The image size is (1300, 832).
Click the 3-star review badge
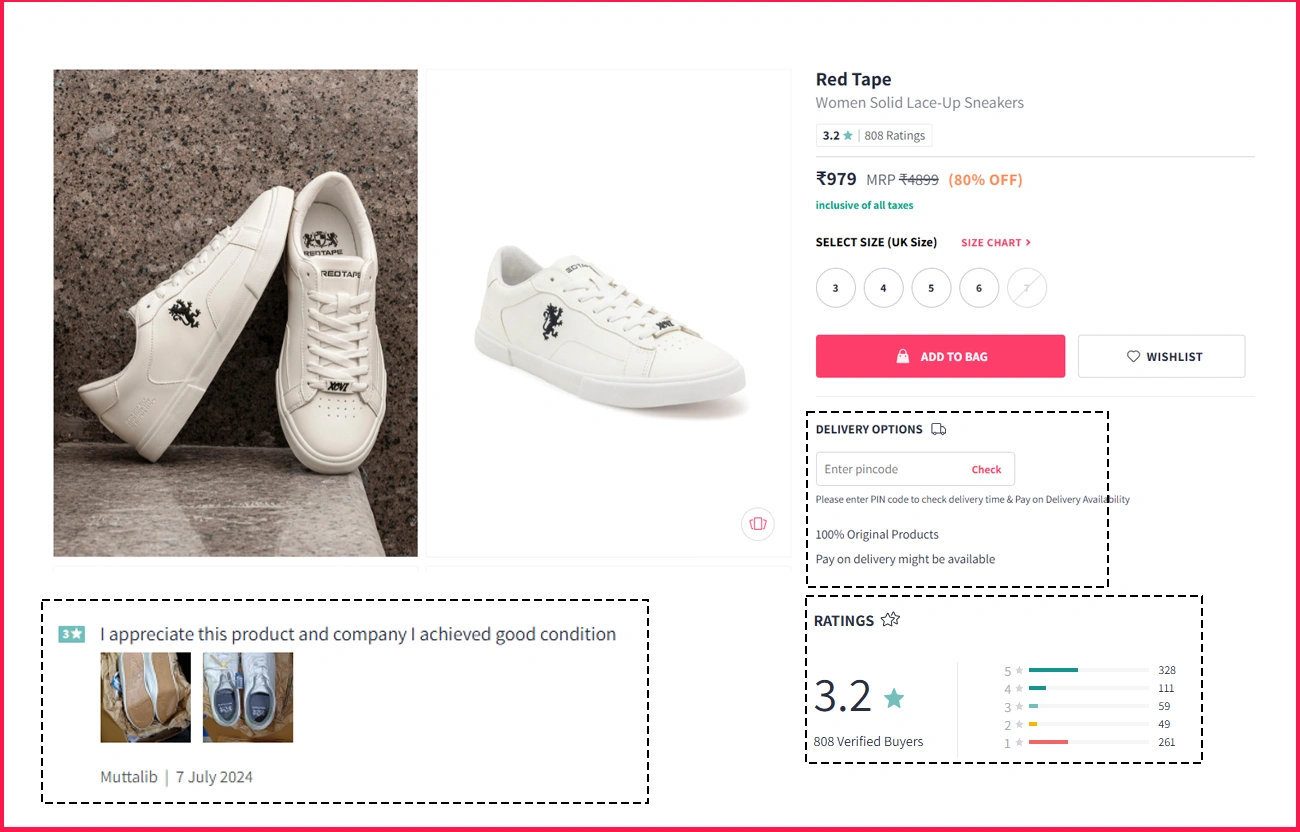[71, 634]
